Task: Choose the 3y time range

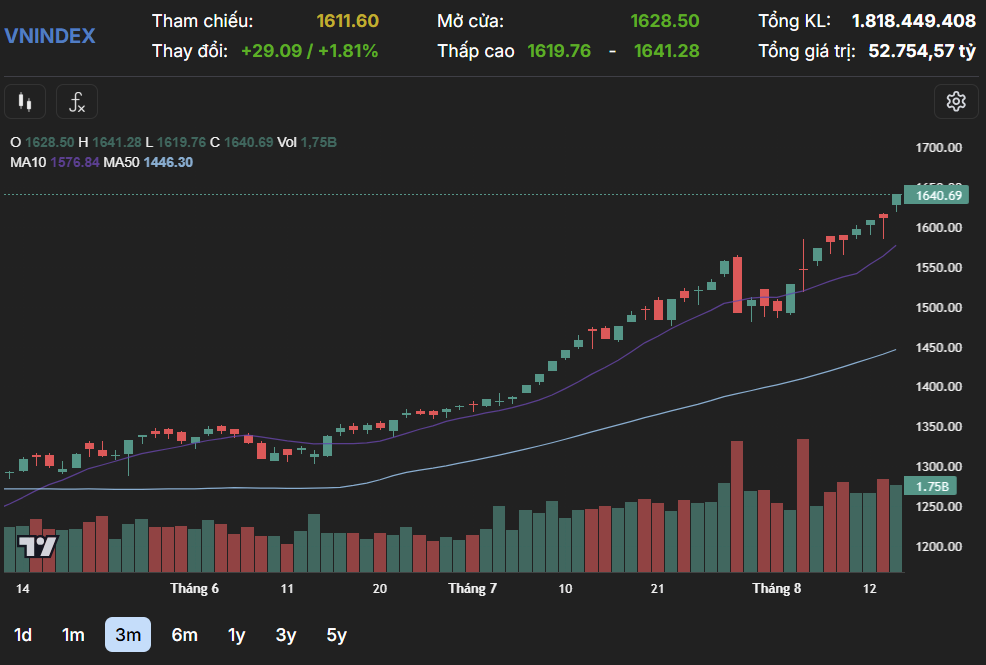Action: [x=285, y=635]
